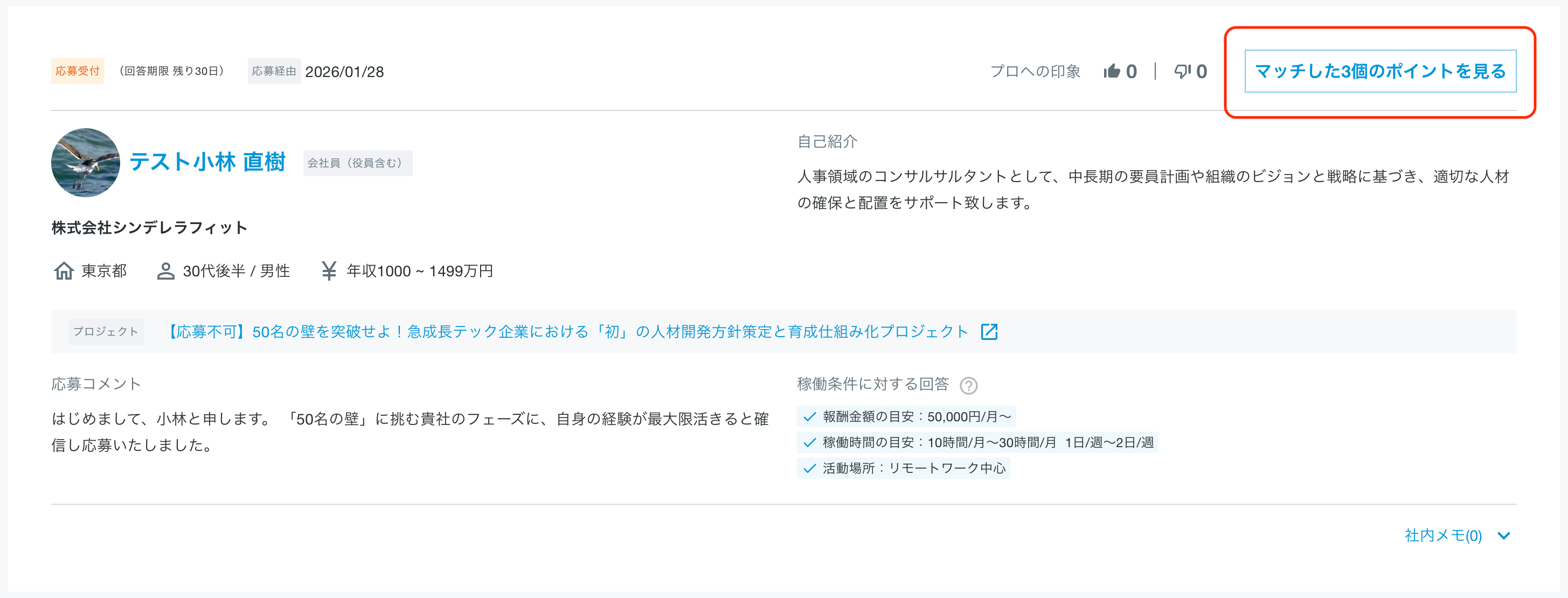Click the house icon next to 東京都

(64, 270)
